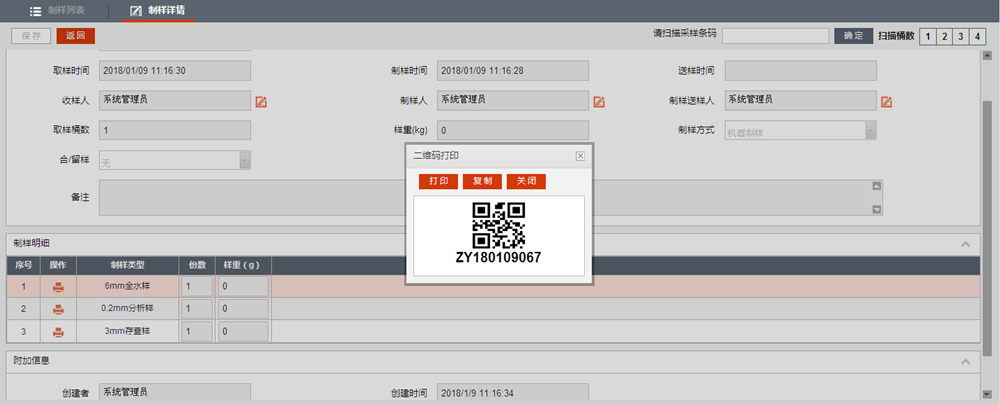Close the 二维码打印 dialog via X icon
Viewport: 1000px width, 404px height.
coord(580,156)
